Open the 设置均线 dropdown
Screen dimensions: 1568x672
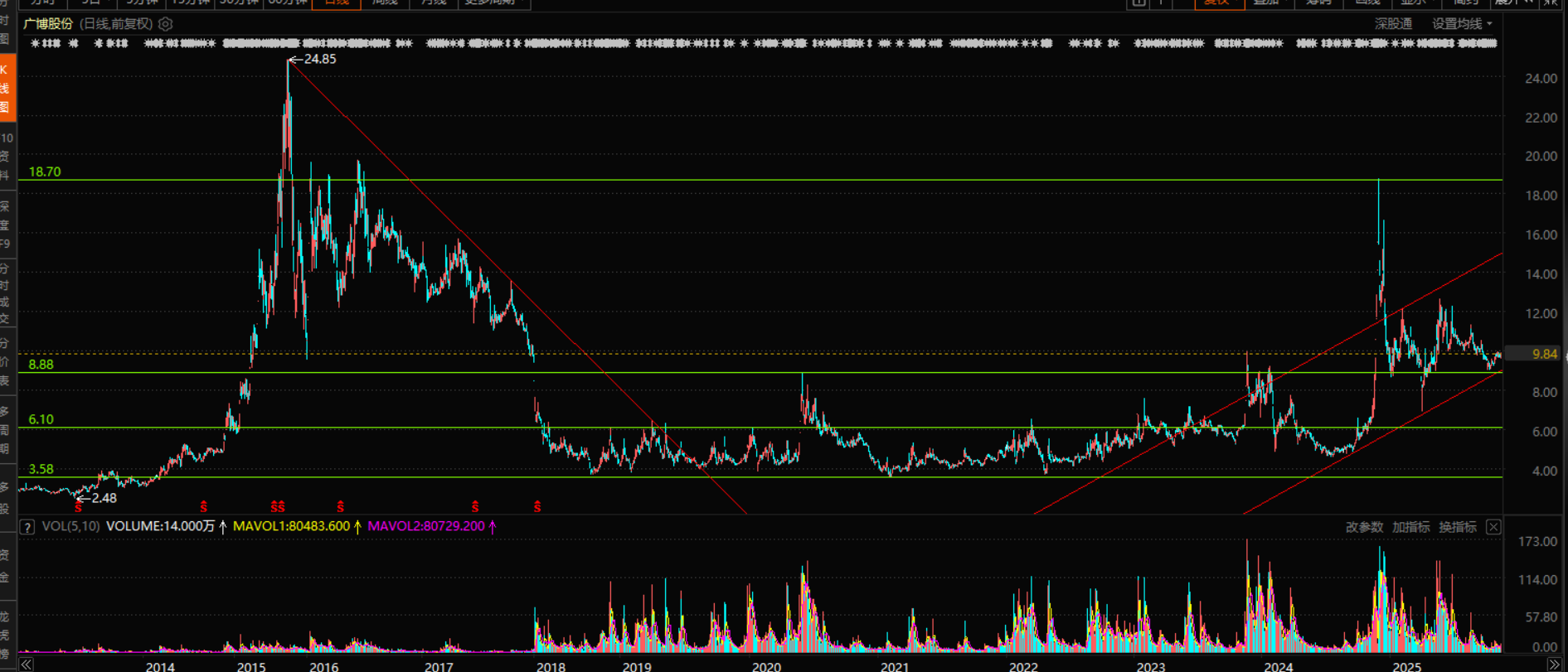(1462, 24)
